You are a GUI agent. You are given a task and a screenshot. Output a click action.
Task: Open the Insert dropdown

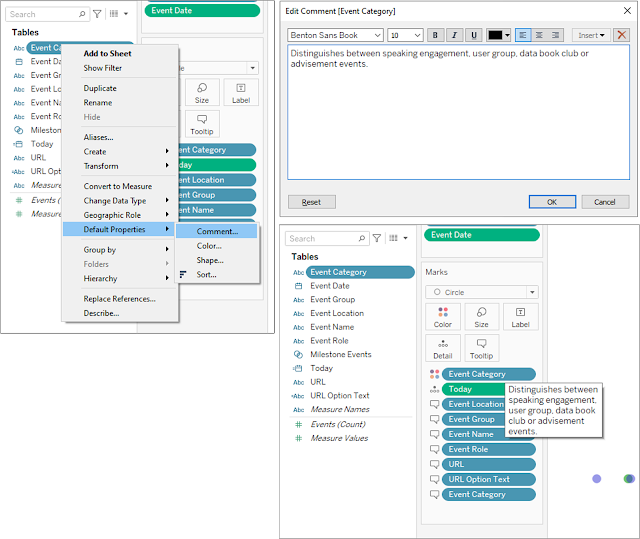[x=591, y=35]
